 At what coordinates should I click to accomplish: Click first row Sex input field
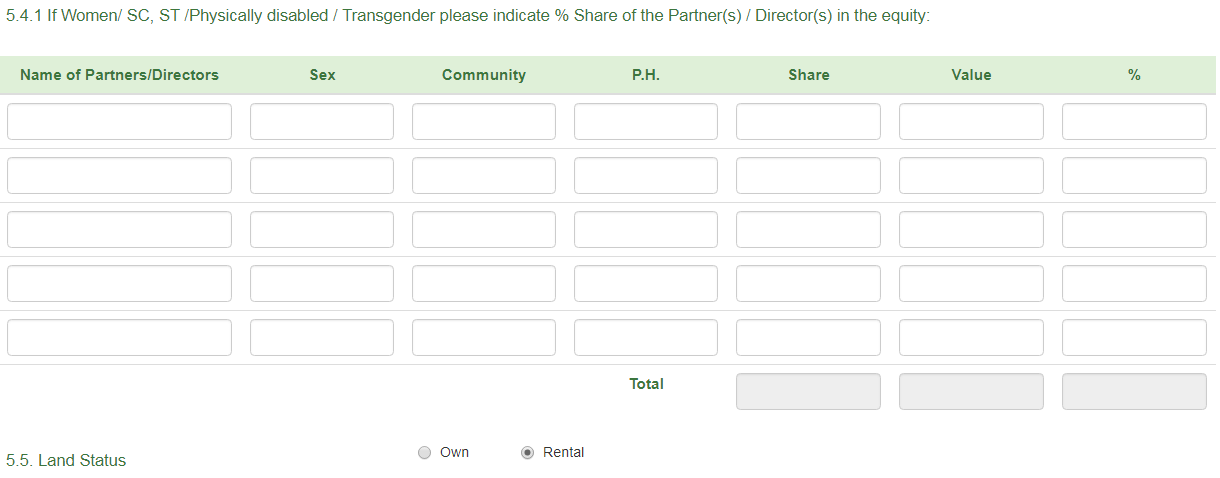pyautogui.click(x=322, y=122)
